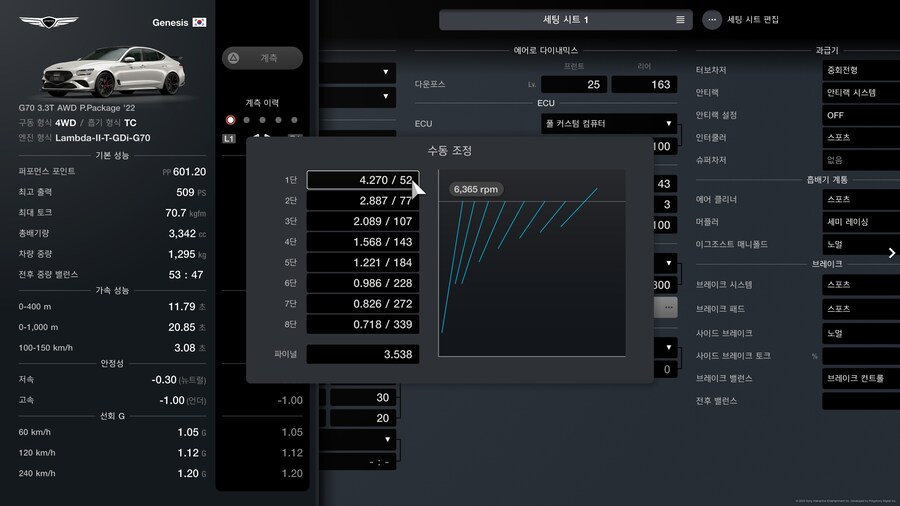The image size is (900, 506).
Task: Open the 안티랙 설정 OFF selector
Action: 859,115
